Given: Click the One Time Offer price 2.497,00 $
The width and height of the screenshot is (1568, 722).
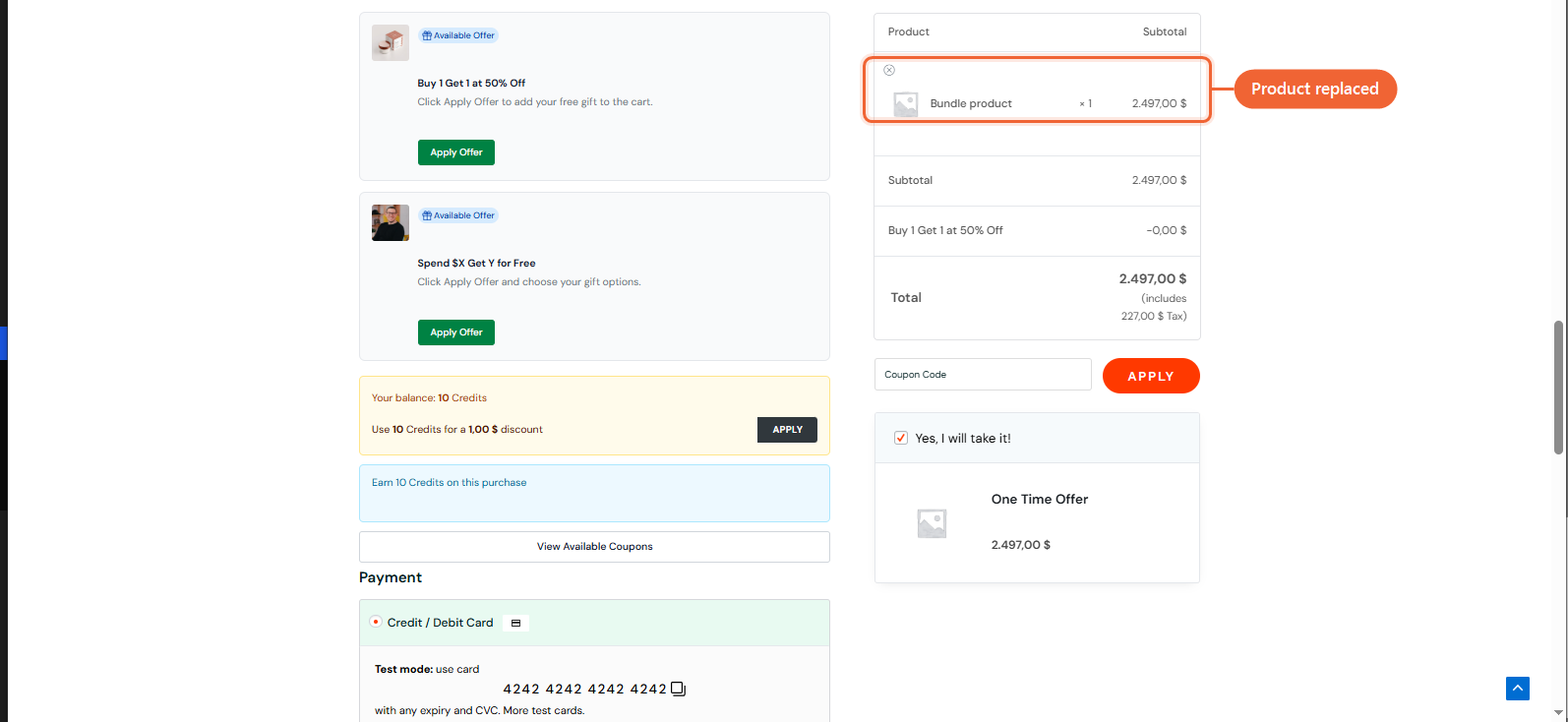Looking at the screenshot, I should click(x=1021, y=545).
